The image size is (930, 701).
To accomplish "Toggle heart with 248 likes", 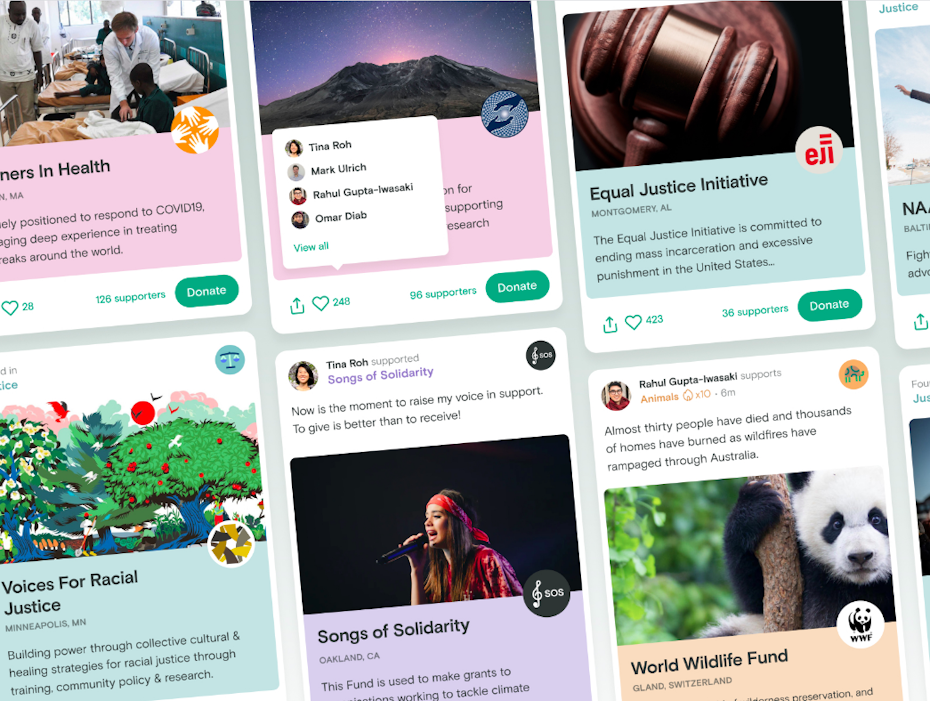I will (x=320, y=303).
